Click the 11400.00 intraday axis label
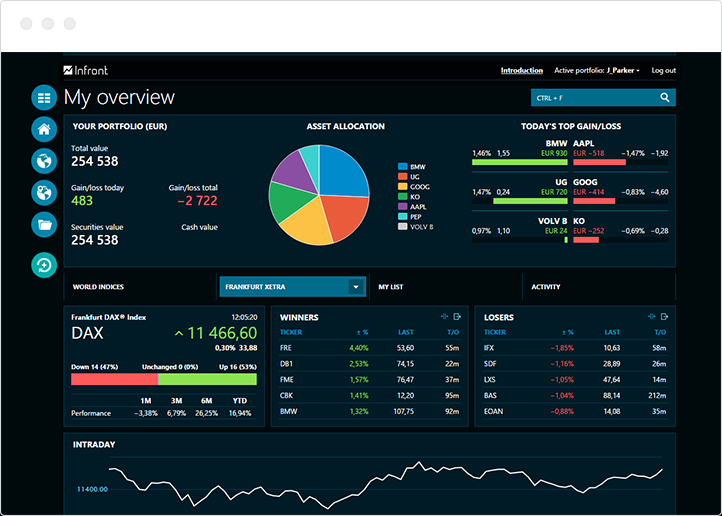Screen dimensions: 722x516 92,489
